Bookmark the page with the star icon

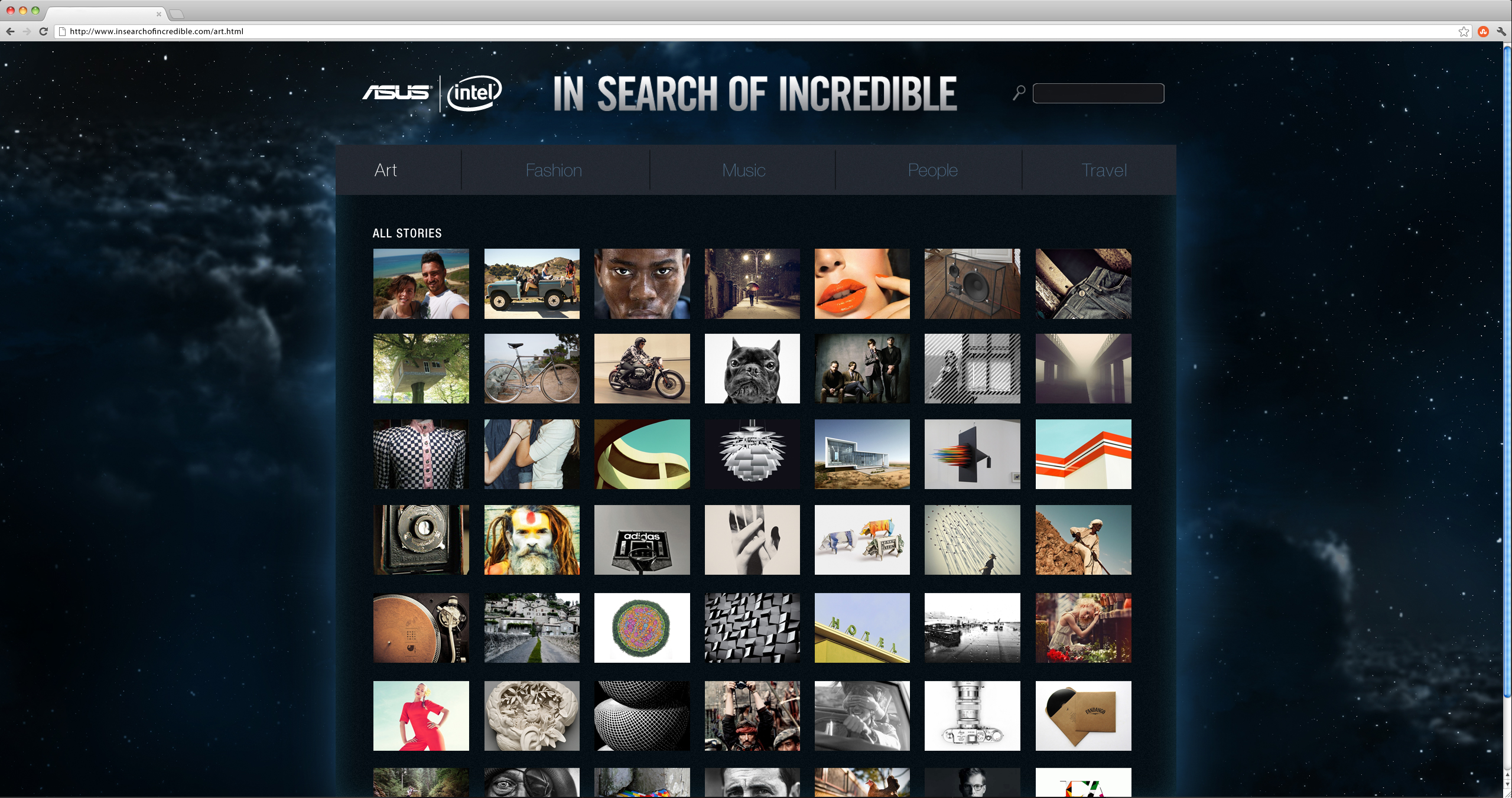(x=1464, y=31)
